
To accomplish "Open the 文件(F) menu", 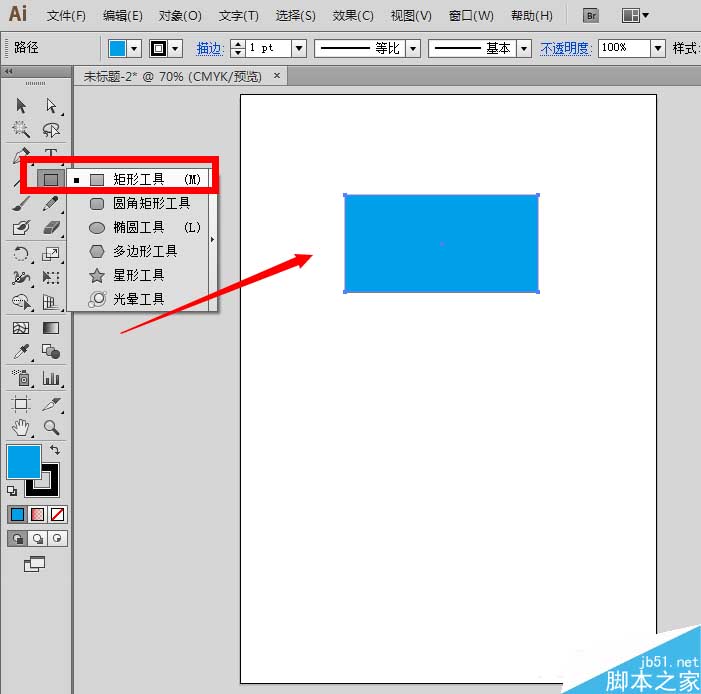I will 66,16.
